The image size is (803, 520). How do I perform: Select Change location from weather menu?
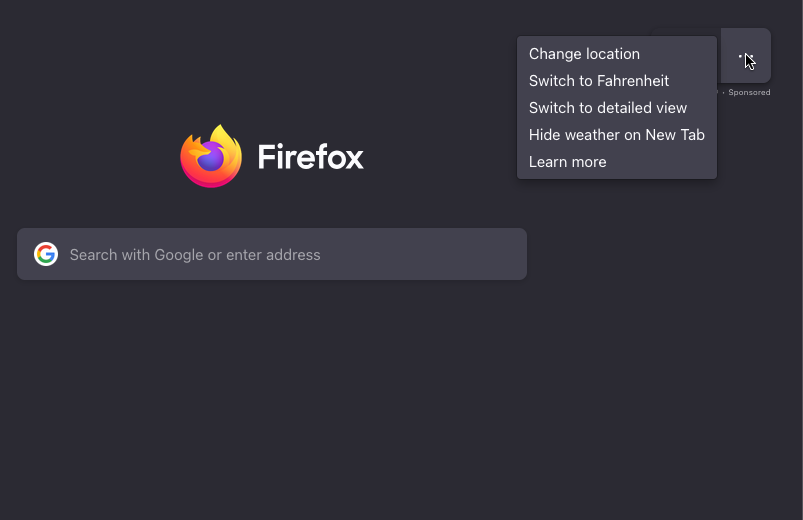point(584,54)
